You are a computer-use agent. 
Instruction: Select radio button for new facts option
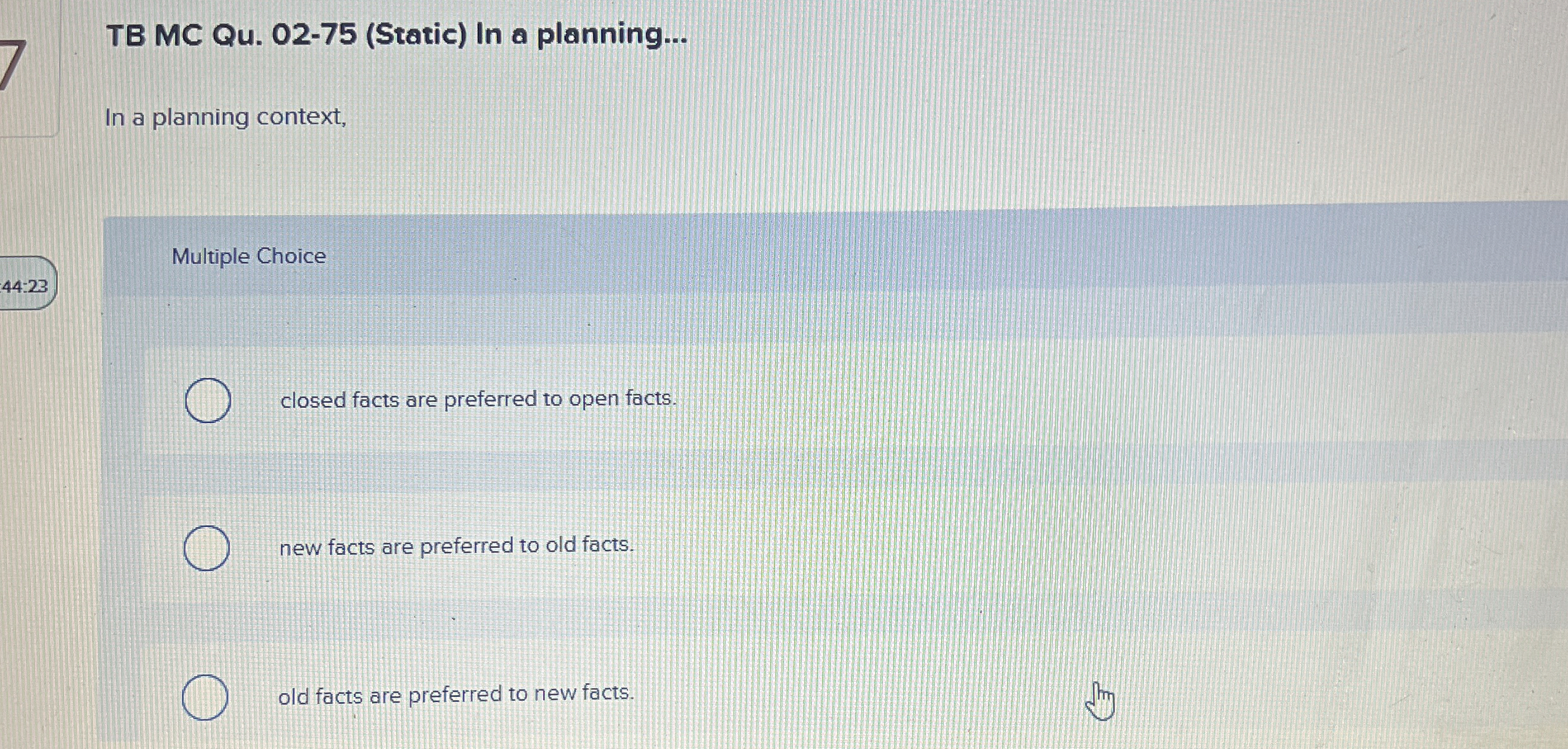click(207, 549)
